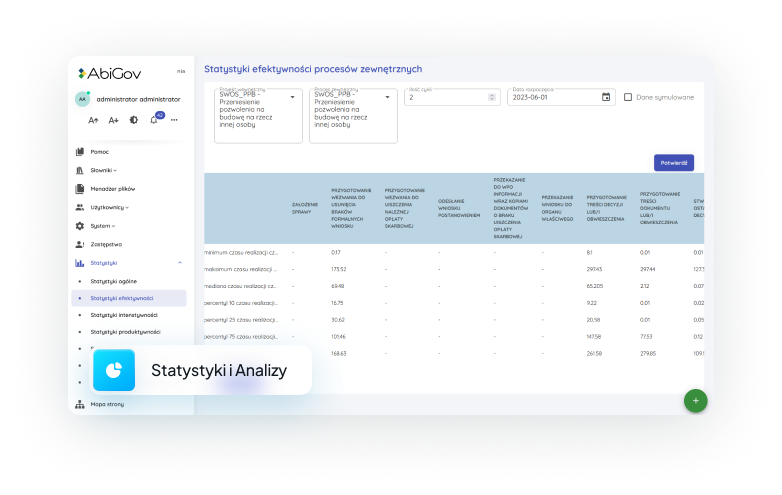Open Statystyki ogólne in the sidebar
The width and height of the screenshot is (782, 495).
(113, 281)
